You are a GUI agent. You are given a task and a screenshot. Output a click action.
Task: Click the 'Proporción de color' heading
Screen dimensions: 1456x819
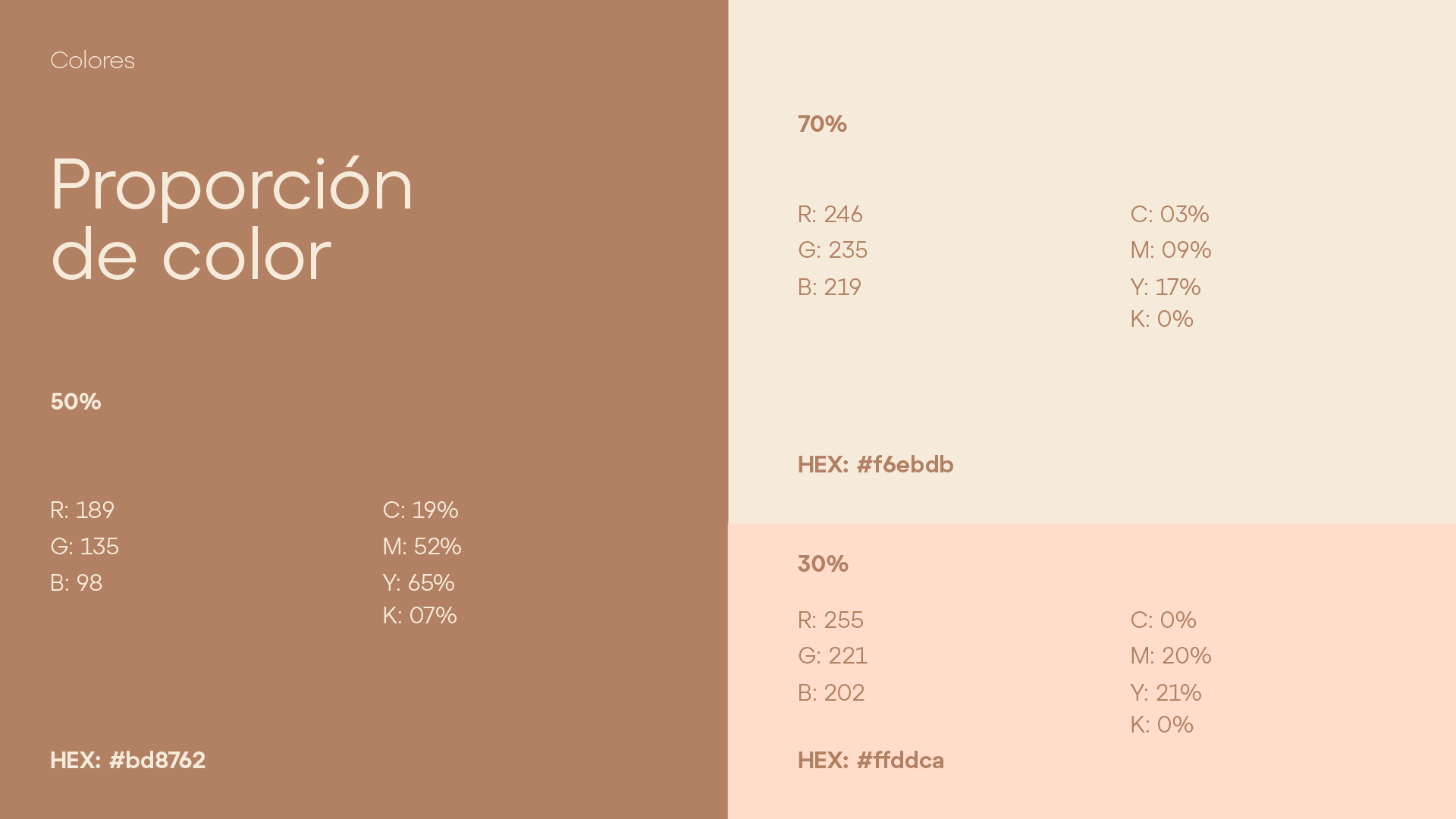pos(232,220)
